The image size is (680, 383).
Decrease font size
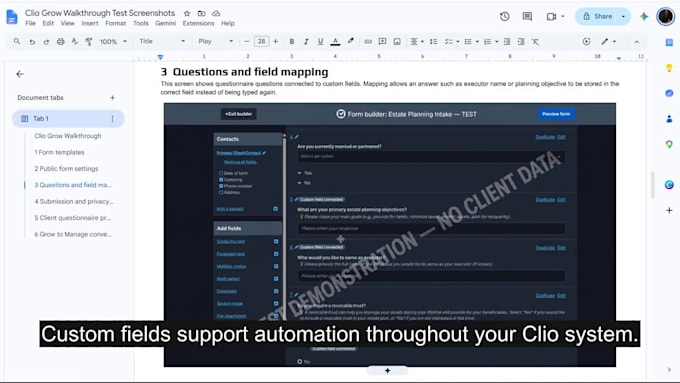point(246,42)
